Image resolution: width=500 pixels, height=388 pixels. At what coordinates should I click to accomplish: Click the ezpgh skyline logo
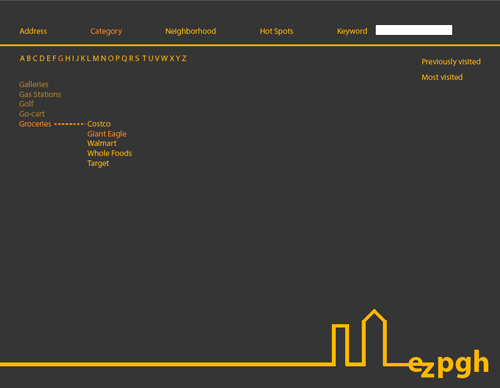[411, 344]
